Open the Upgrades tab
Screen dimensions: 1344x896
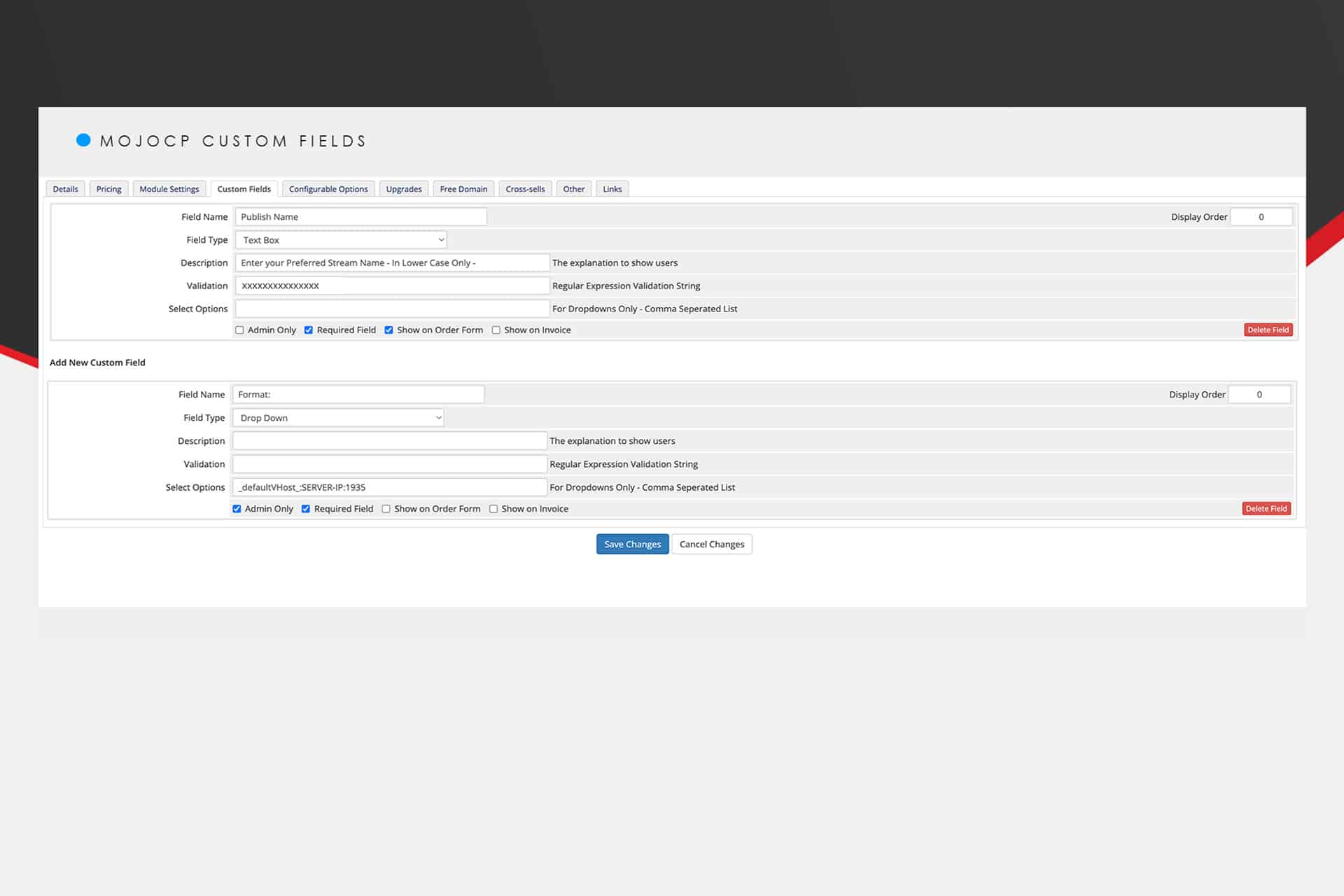[x=404, y=189]
